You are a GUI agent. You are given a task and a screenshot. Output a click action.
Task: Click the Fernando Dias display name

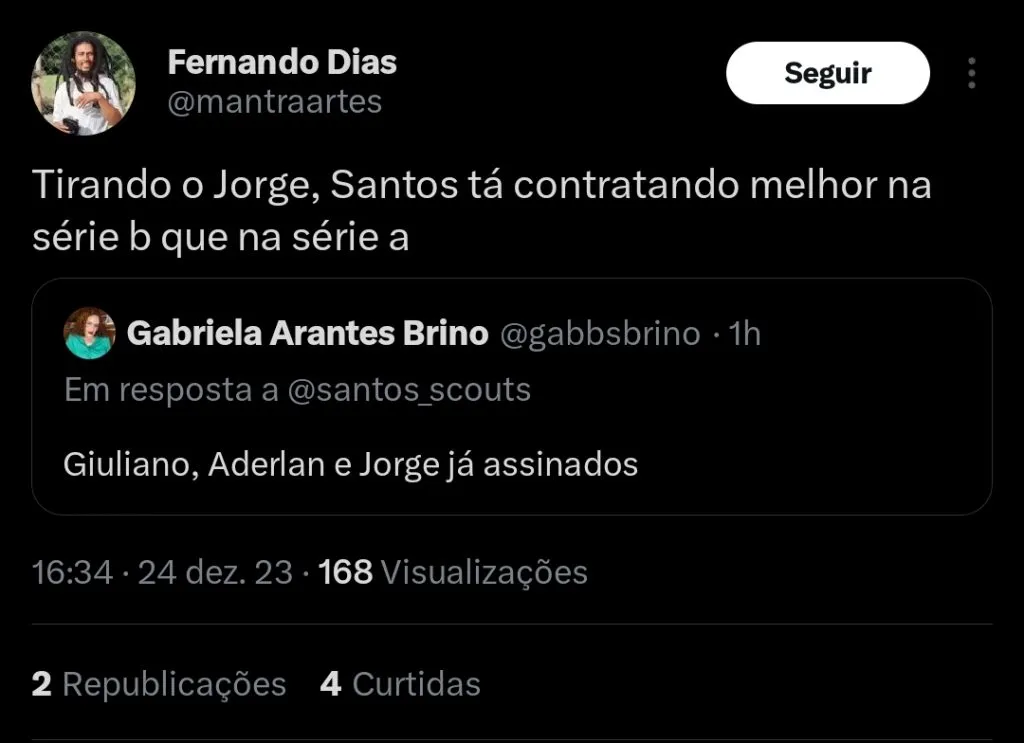282,63
